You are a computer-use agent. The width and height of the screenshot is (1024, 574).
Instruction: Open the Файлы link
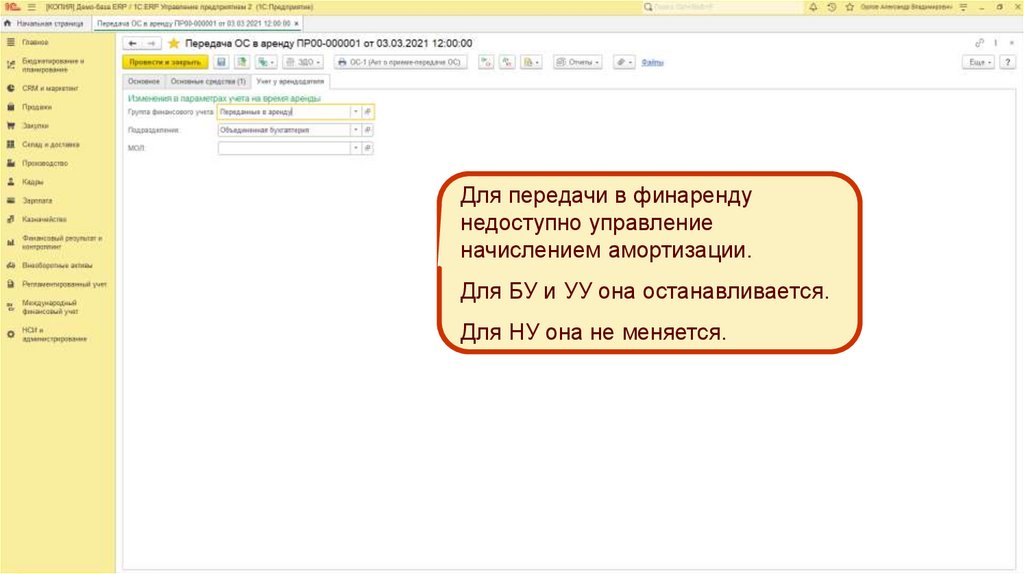click(652, 62)
